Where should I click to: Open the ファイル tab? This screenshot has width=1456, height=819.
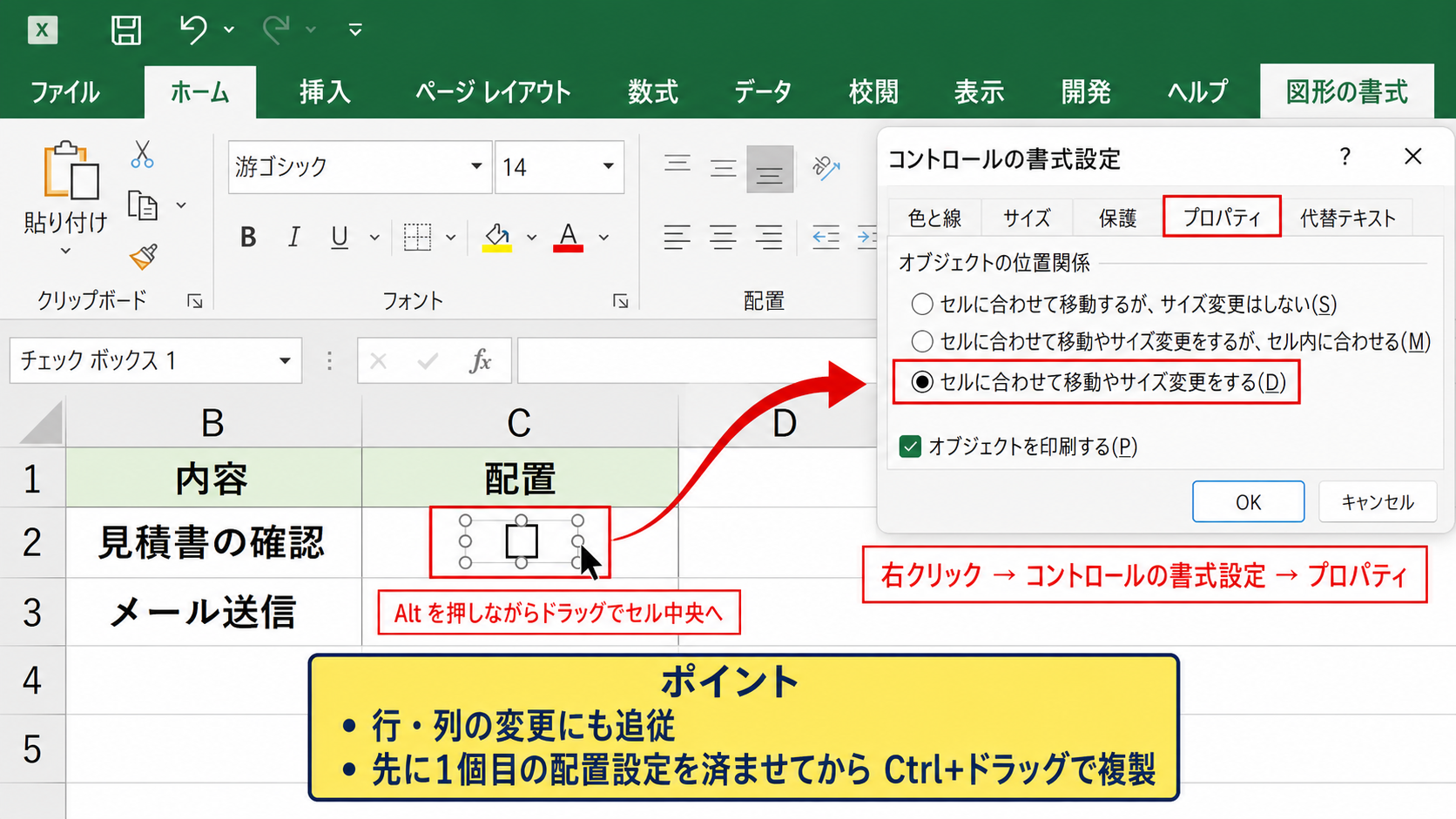click(x=65, y=91)
